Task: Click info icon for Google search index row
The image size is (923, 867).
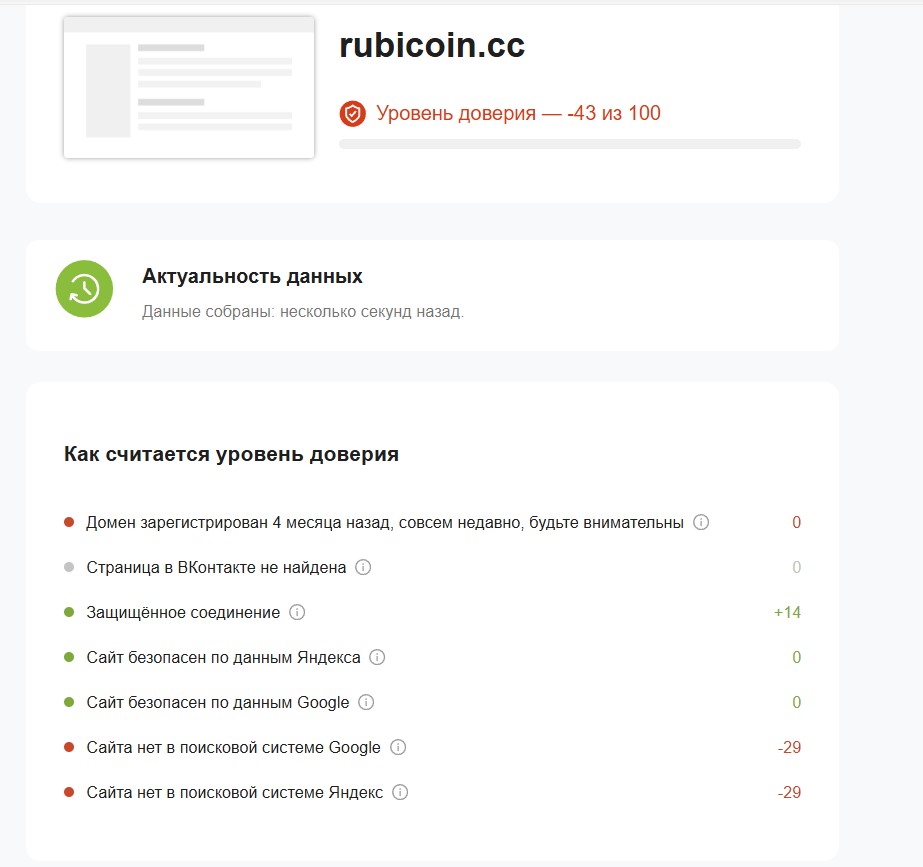Action: [x=398, y=747]
